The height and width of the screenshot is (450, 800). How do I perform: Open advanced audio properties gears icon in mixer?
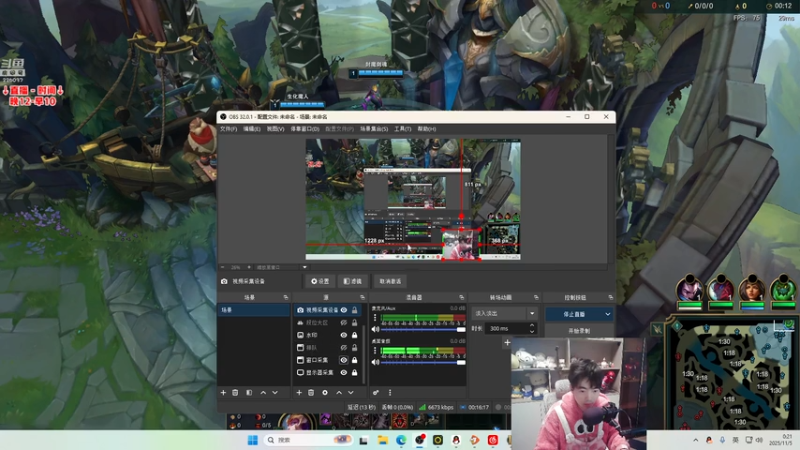coord(376,392)
